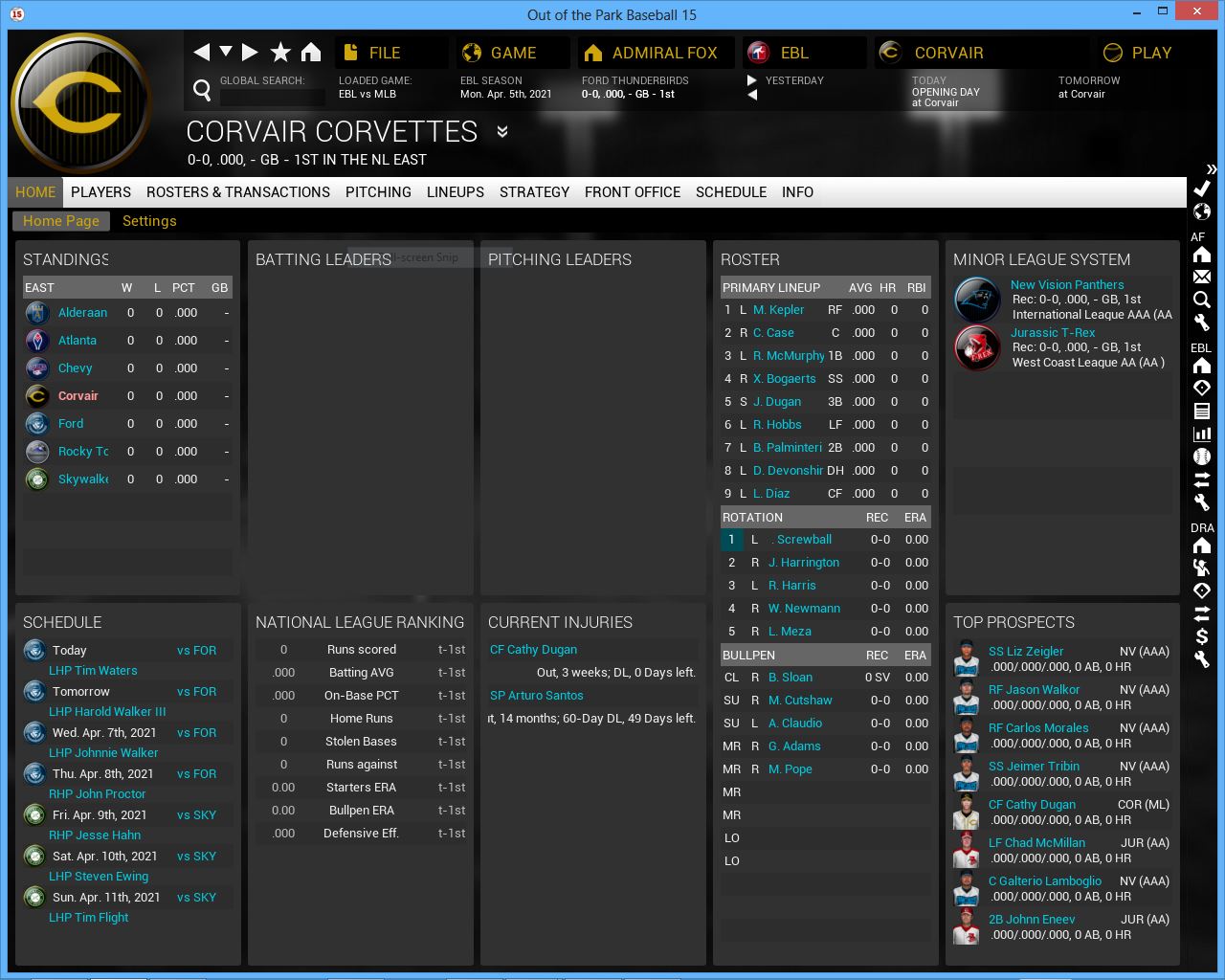Click the Yesterday play arrow

pos(752,80)
